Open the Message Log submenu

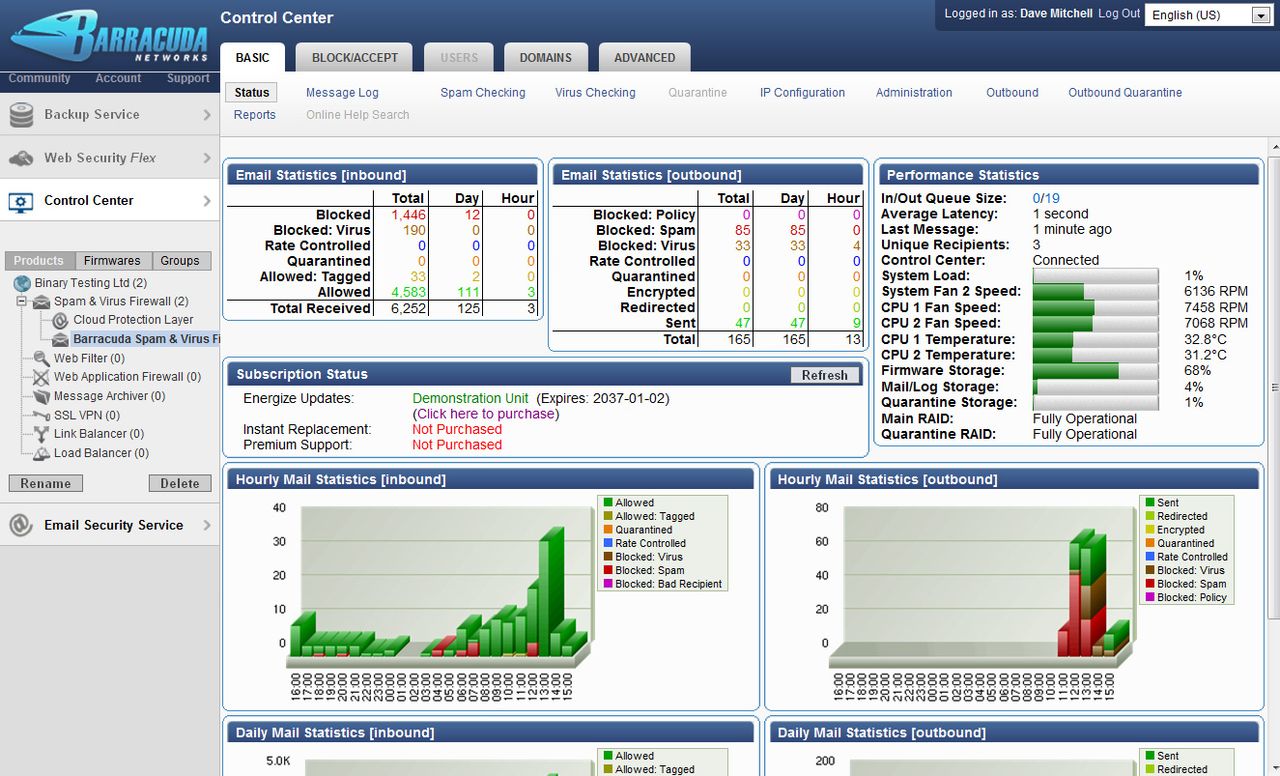click(x=342, y=93)
